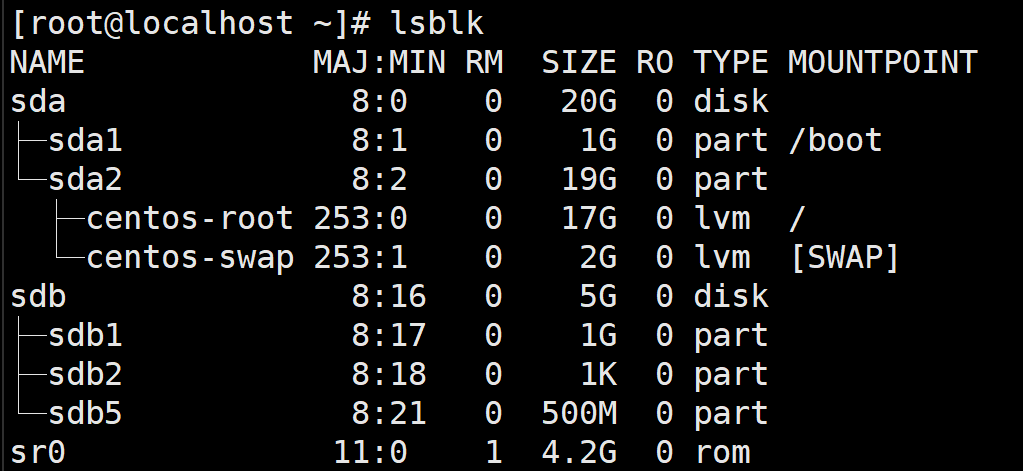The image size is (1023, 471).
Task: Click the 500M size value
Action: click(x=579, y=414)
